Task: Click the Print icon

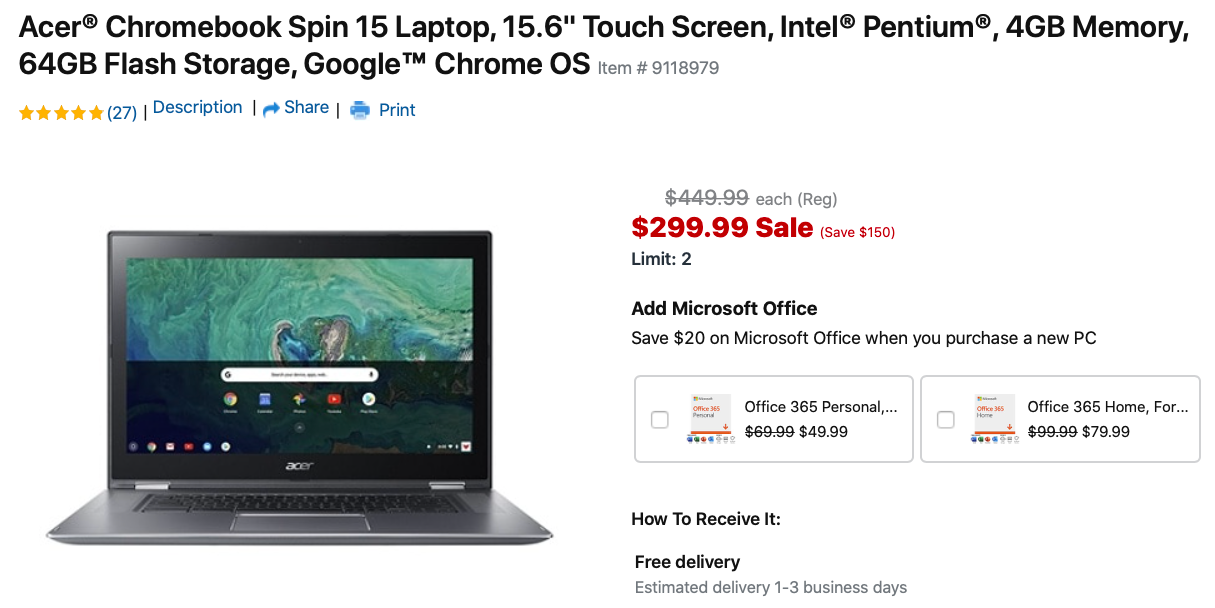Action: 358,110
